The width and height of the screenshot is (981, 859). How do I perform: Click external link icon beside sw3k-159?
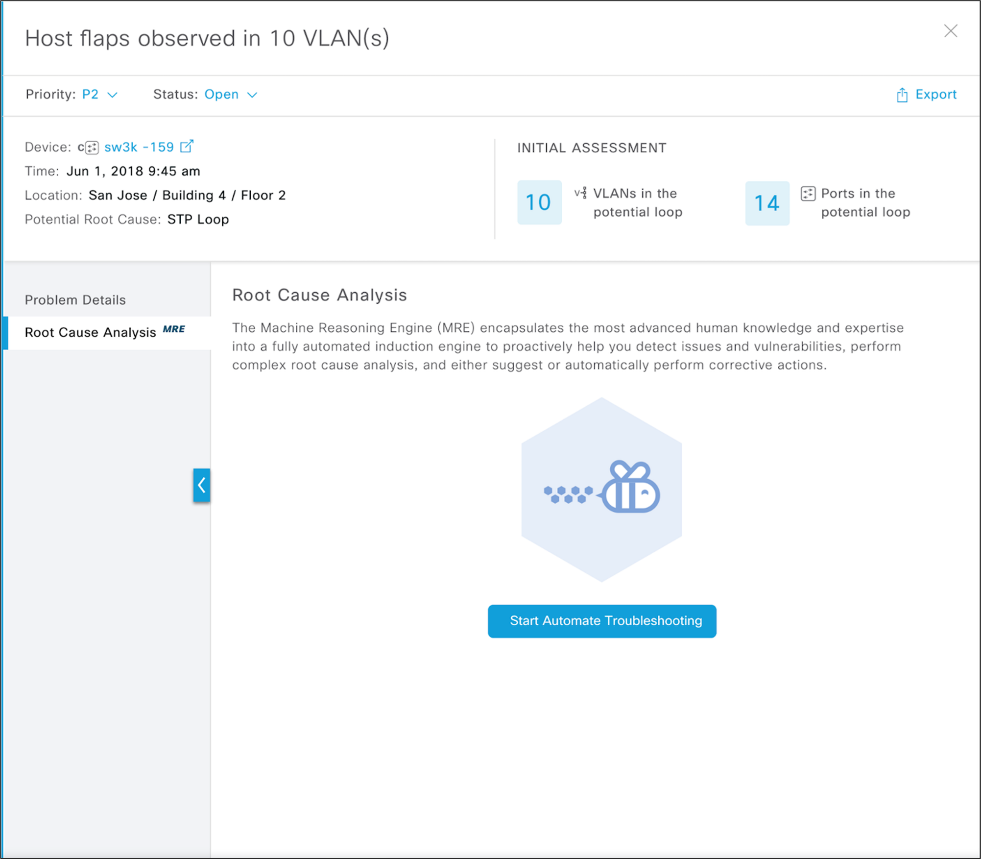[186, 146]
